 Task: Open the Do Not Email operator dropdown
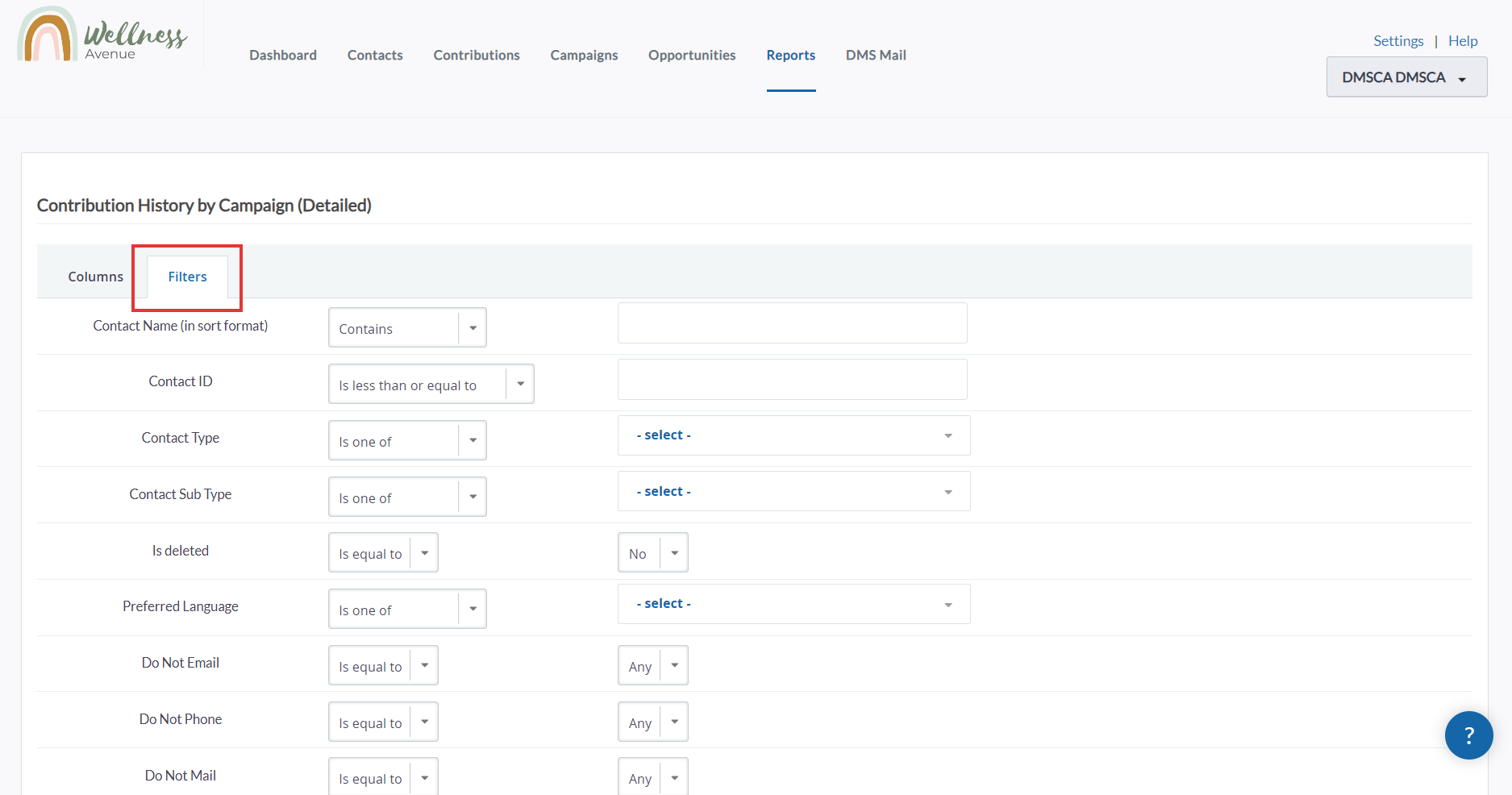(383, 665)
